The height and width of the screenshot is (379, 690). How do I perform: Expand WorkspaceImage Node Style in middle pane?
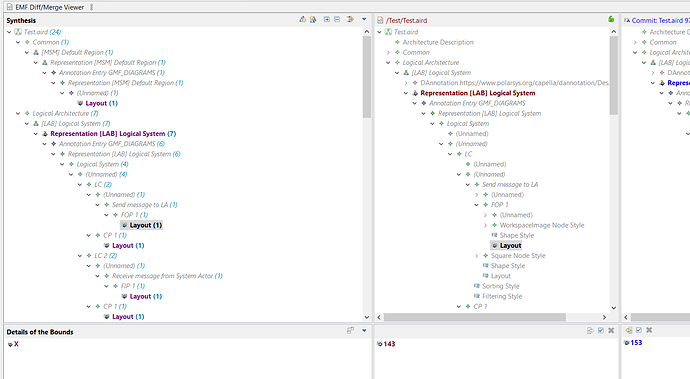[485, 225]
